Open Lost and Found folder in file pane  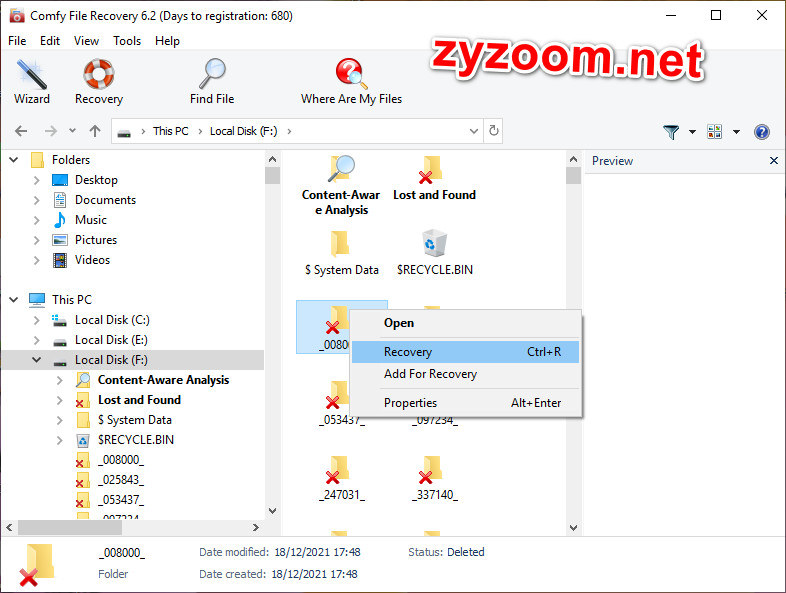[x=434, y=178]
